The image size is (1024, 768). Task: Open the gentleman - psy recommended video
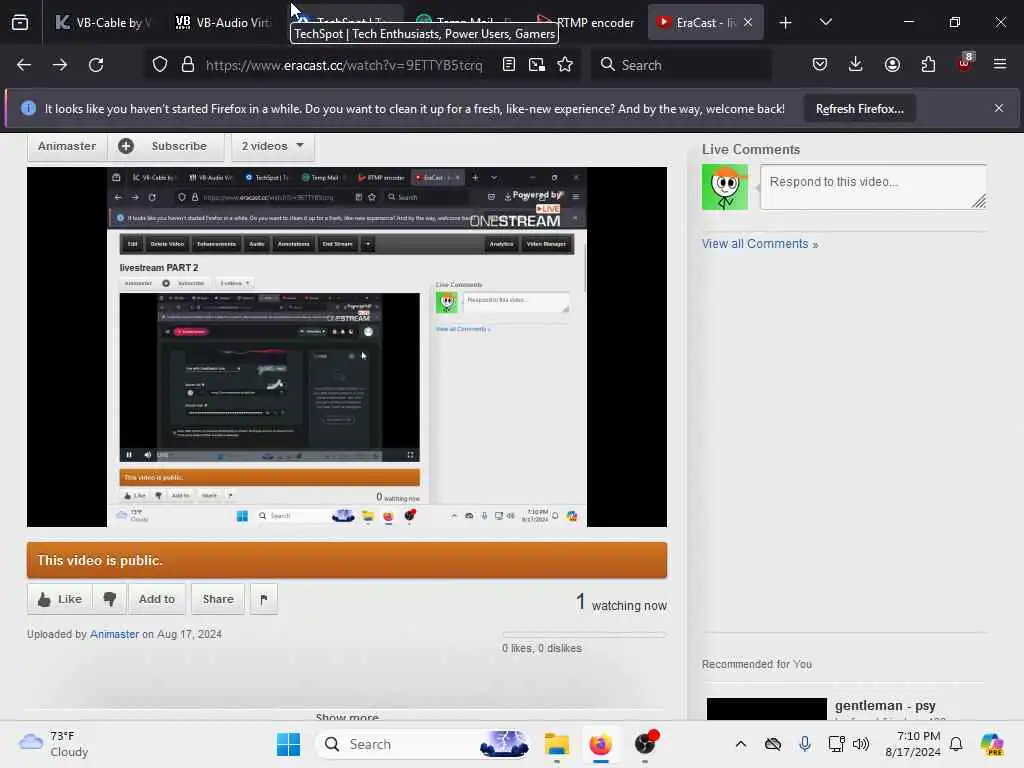coord(885,706)
